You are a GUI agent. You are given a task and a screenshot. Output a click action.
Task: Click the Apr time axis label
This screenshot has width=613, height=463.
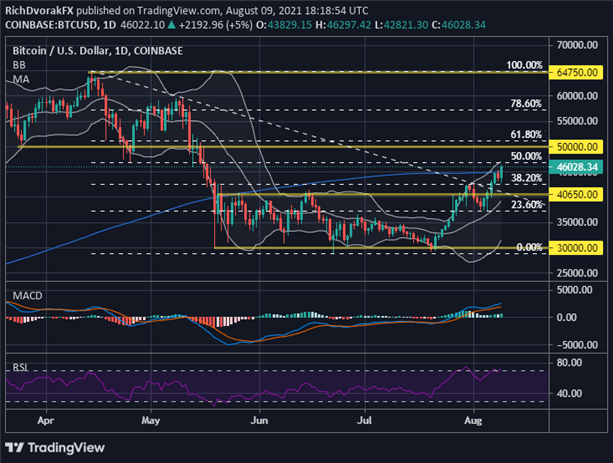point(46,421)
